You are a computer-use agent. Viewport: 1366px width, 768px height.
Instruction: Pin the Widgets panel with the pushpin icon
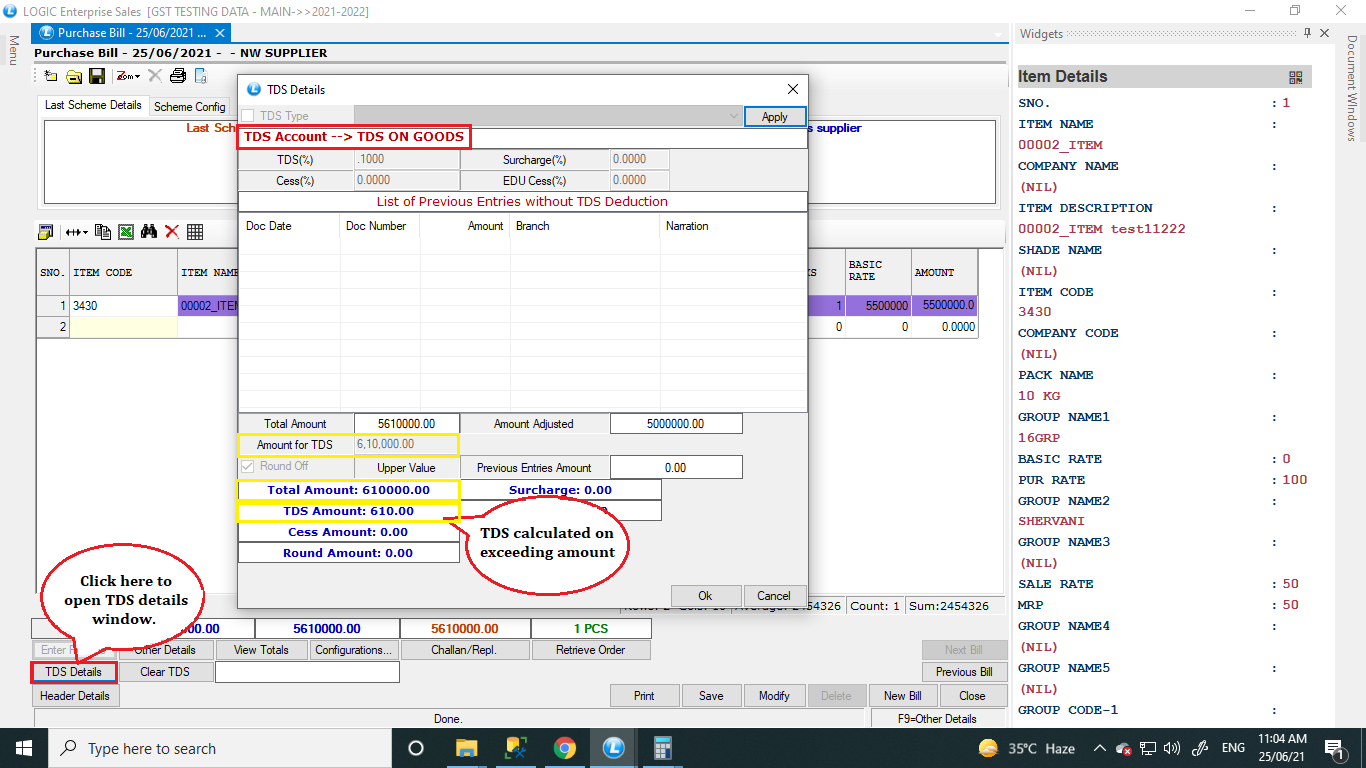1307,34
